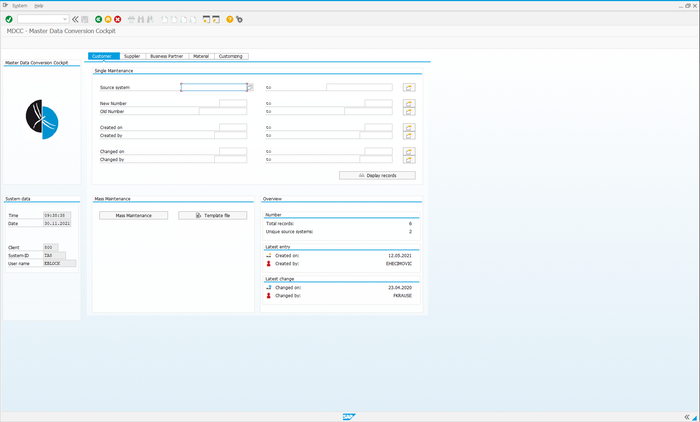Viewport: 700px width, 422px height.
Task: Click the Display records button
Action: pyautogui.click(x=377, y=175)
